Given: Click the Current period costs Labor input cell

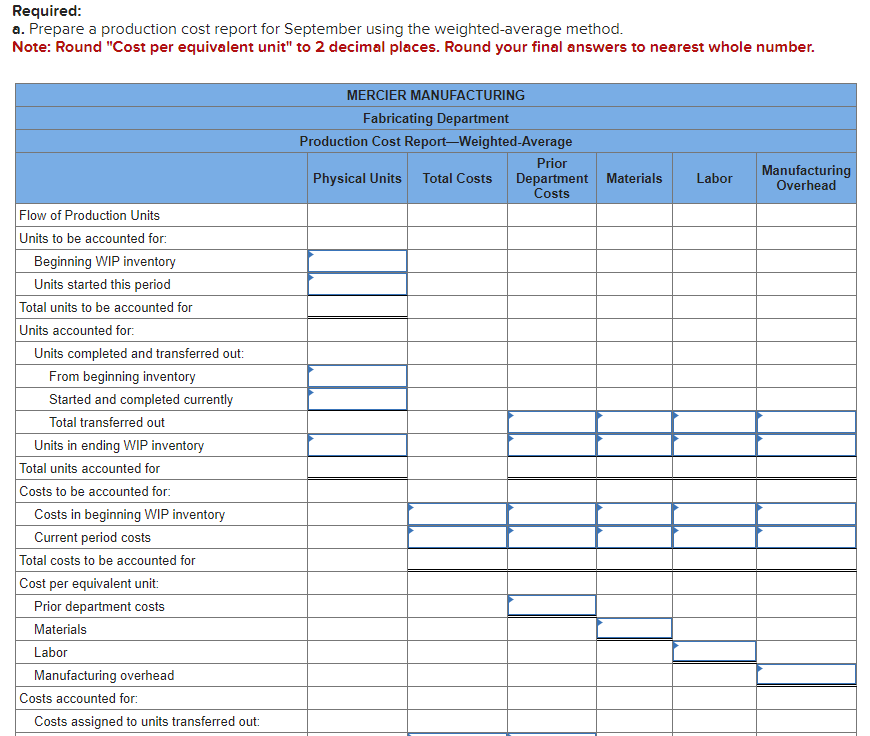Looking at the screenshot, I should (x=714, y=537).
